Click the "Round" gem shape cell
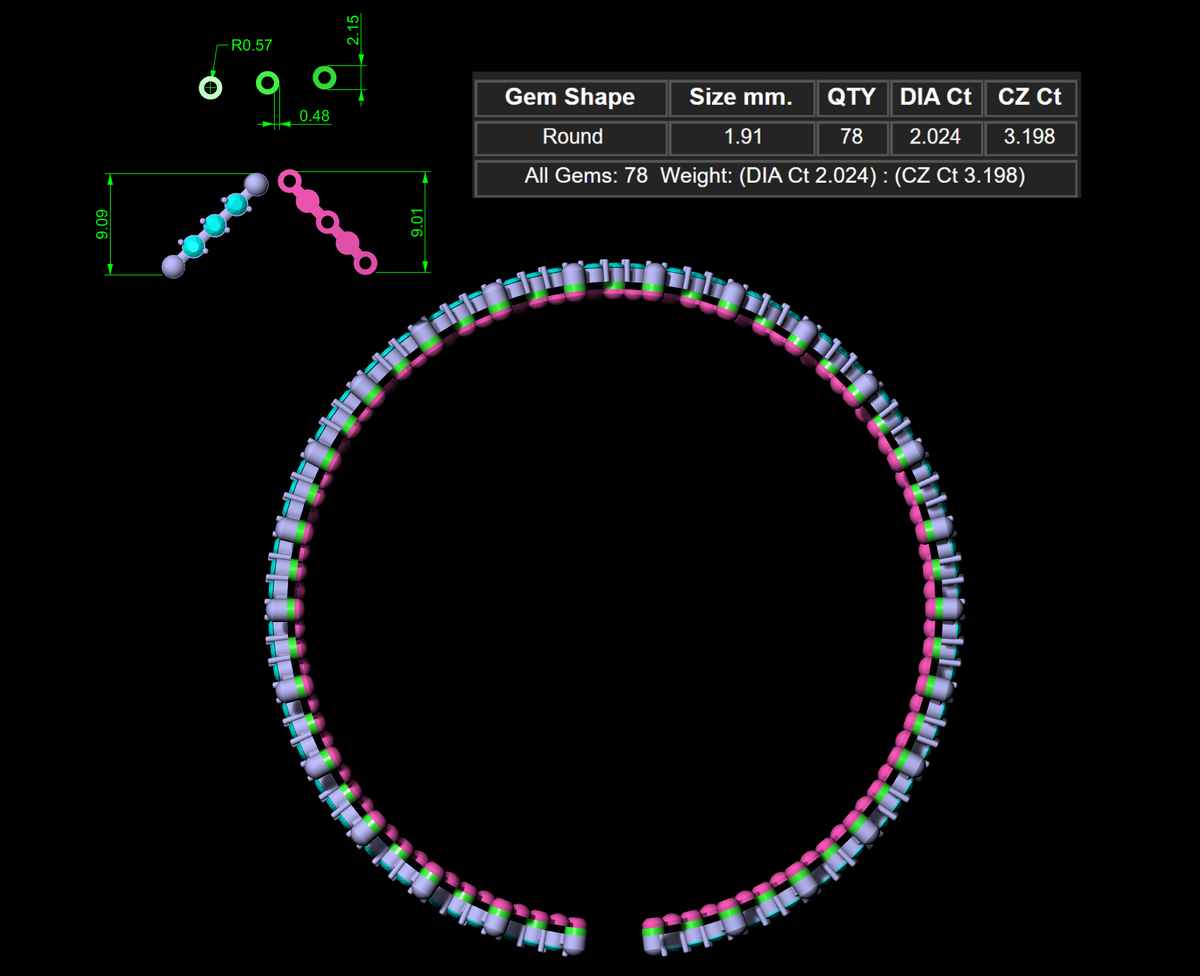 tap(570, 137)
